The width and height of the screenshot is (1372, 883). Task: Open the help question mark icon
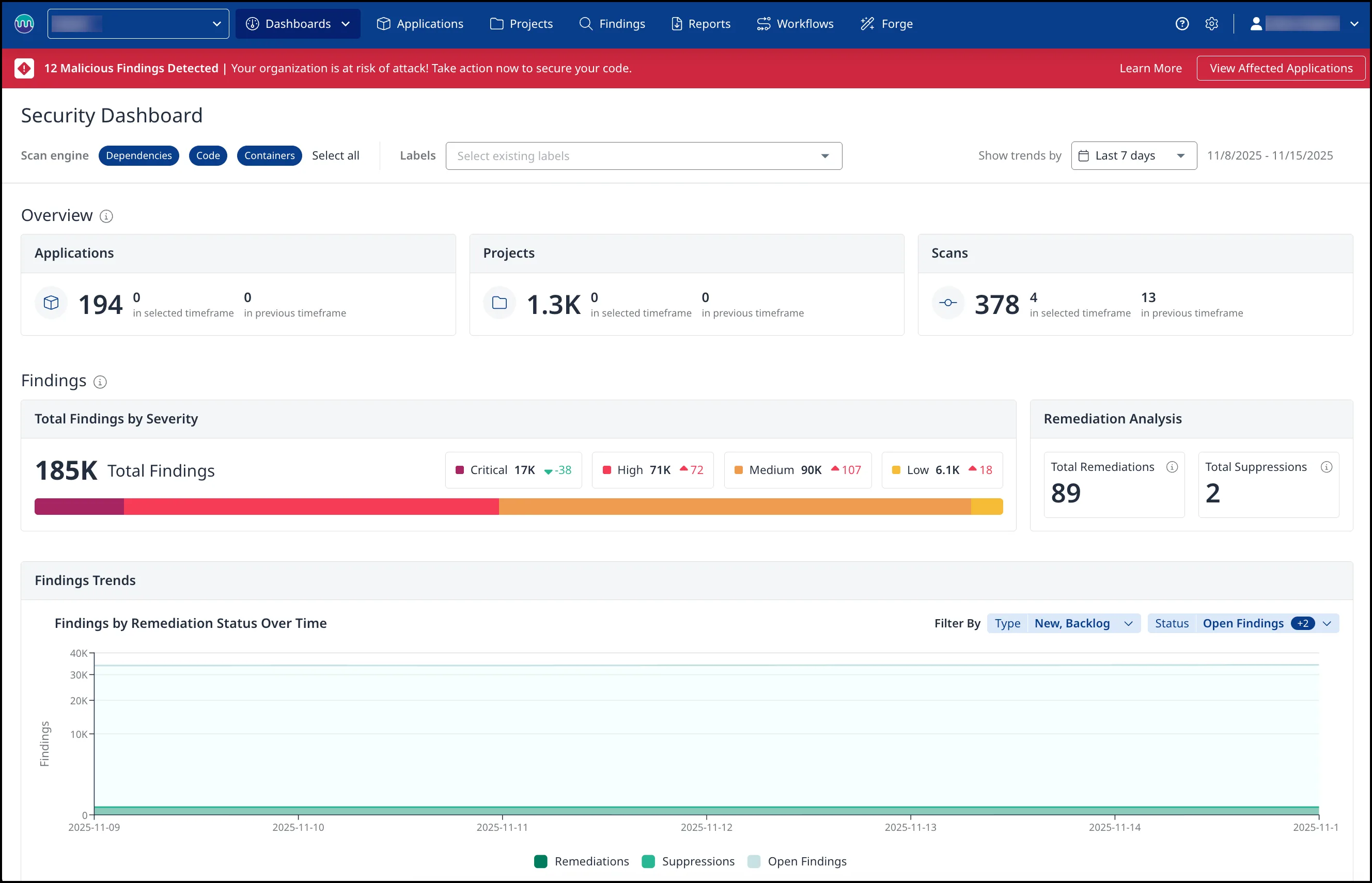coord(1182,24)
